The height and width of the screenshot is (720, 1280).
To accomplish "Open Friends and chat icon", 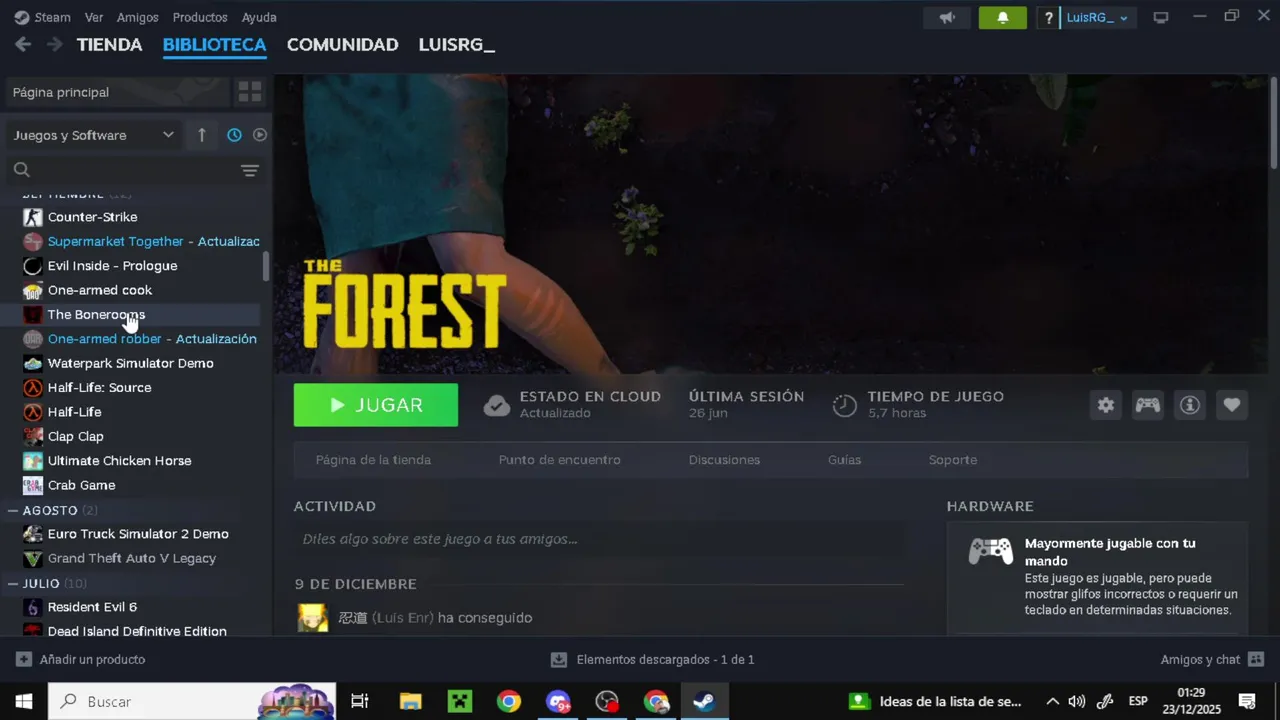I will pos(1256,660).
